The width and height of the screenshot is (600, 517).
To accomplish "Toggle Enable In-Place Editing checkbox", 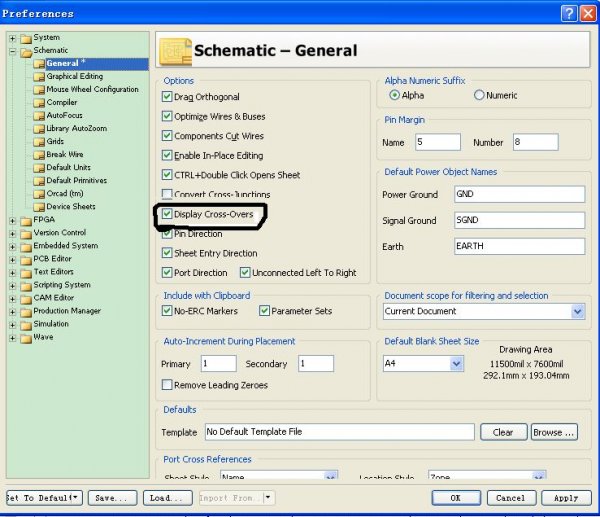I will pos(167,155).
